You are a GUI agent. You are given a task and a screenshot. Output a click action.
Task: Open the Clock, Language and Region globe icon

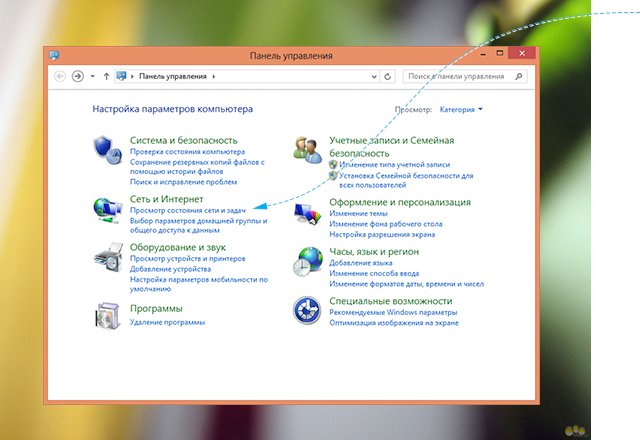(308, 262)
